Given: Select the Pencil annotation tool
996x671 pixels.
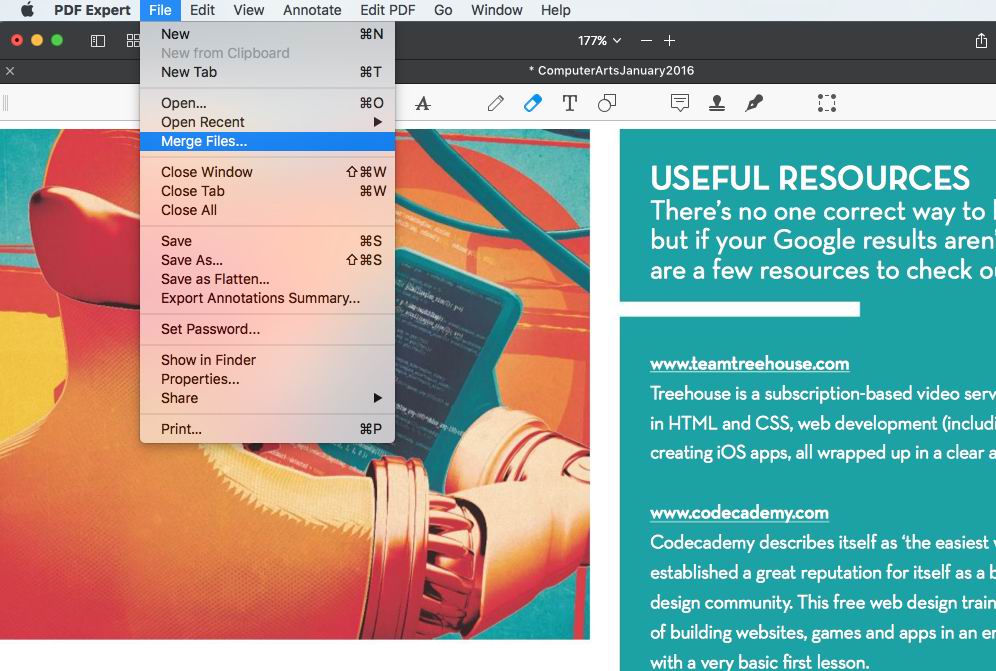Looking at the screenshot, I should tap(495, 102).
